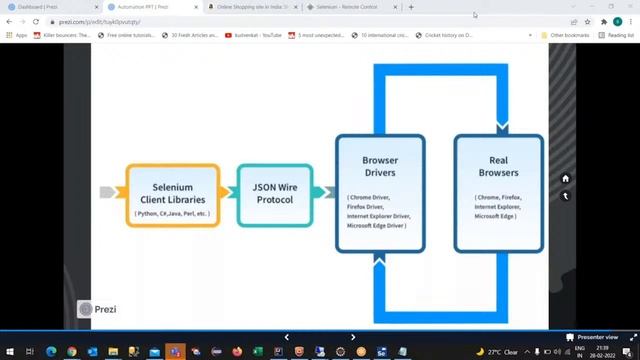Open the Other bookmarks folder
The image size is (640, 360).
565,36
